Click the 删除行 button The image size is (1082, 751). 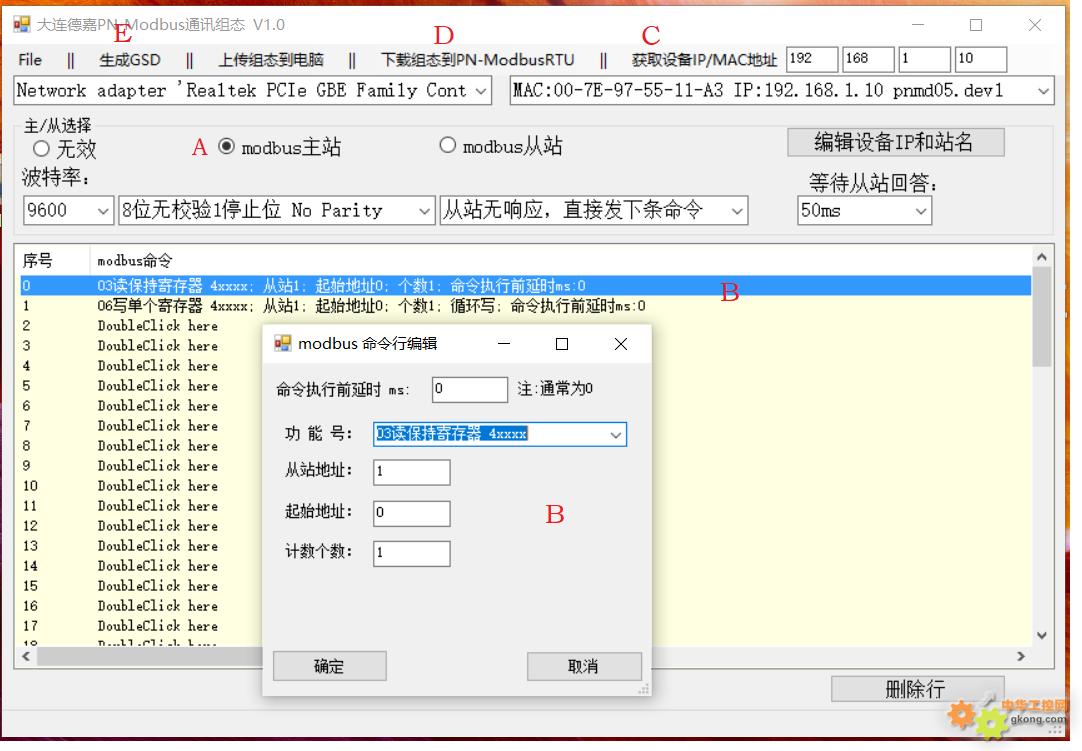pyautogui.click(x=916, y=689)
